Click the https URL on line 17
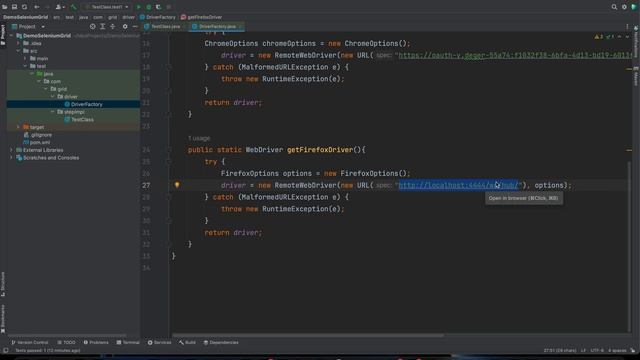Image resolution: width=640 pixels, height=360 pixels. 514,55
